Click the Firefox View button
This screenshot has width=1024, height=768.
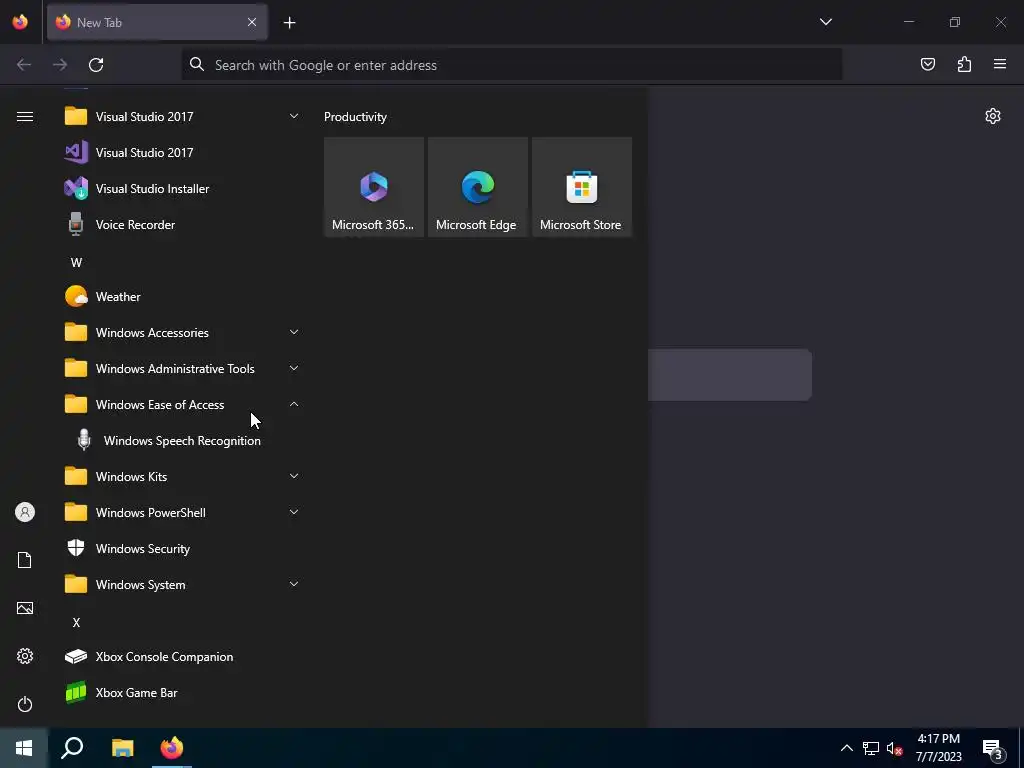coord(20,22)
